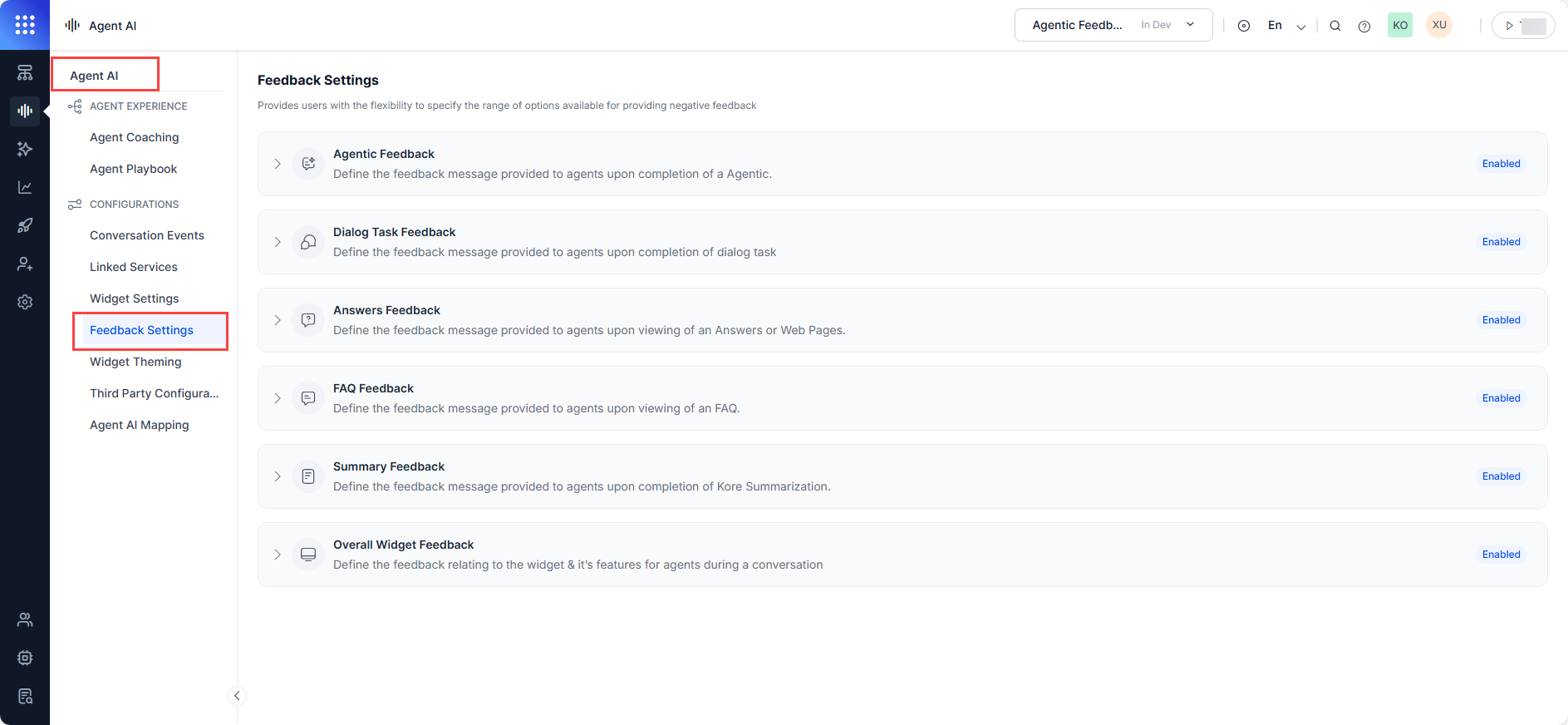Open the analytics chart icon in left rail
This screenshot has height=725, width=1568.
25,187
